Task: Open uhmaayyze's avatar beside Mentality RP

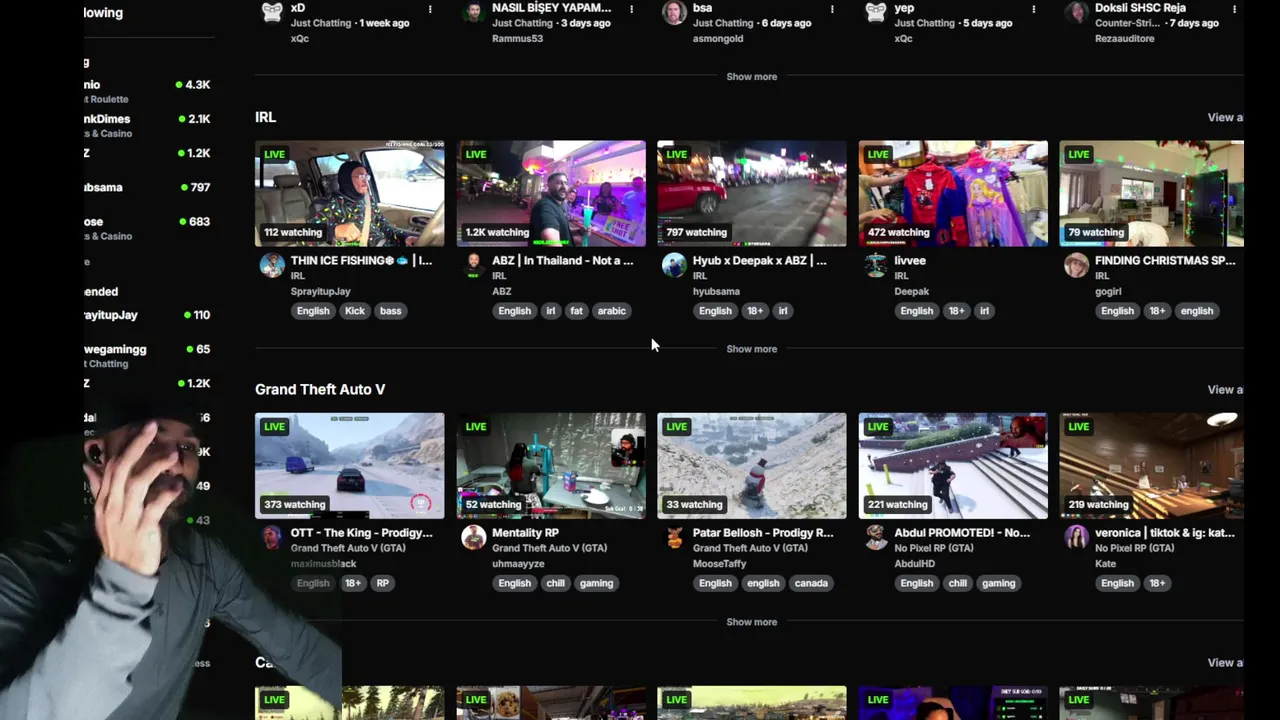Action: 474,538
